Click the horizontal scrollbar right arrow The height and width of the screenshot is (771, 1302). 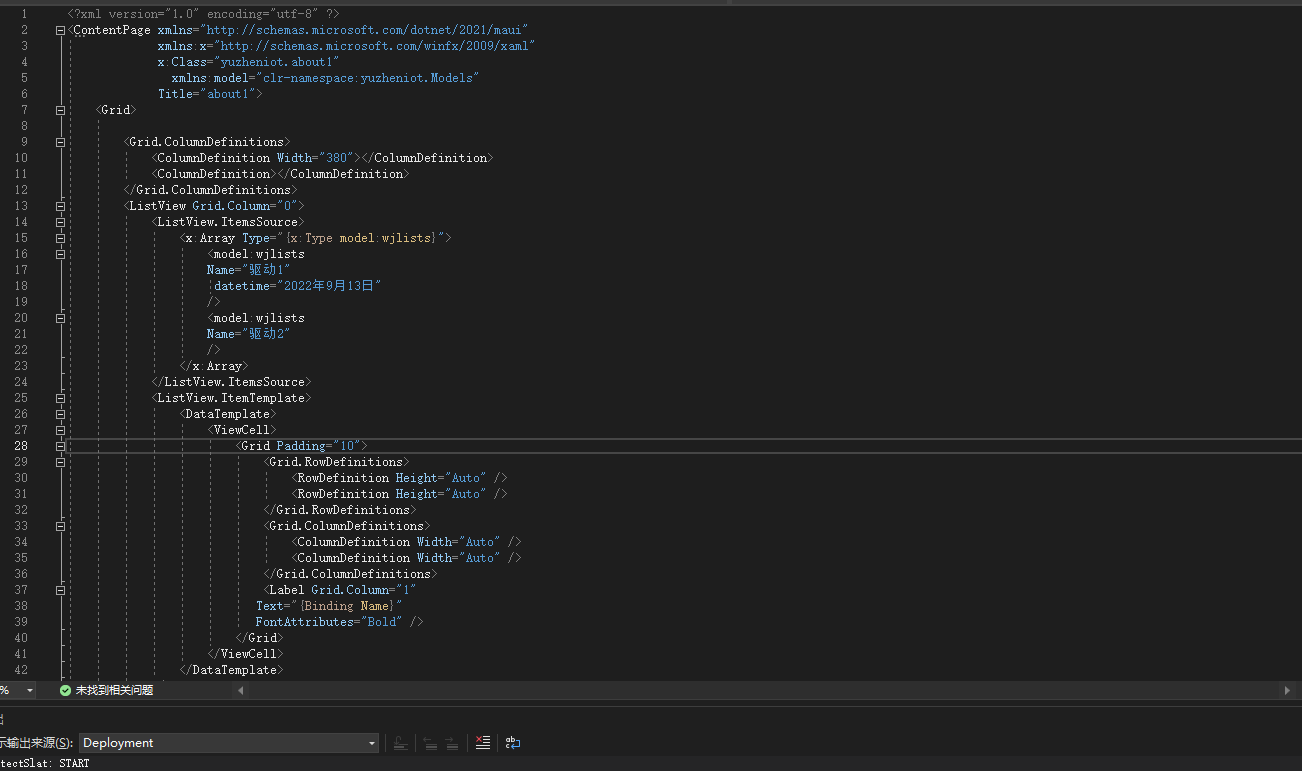(1287, 690)
